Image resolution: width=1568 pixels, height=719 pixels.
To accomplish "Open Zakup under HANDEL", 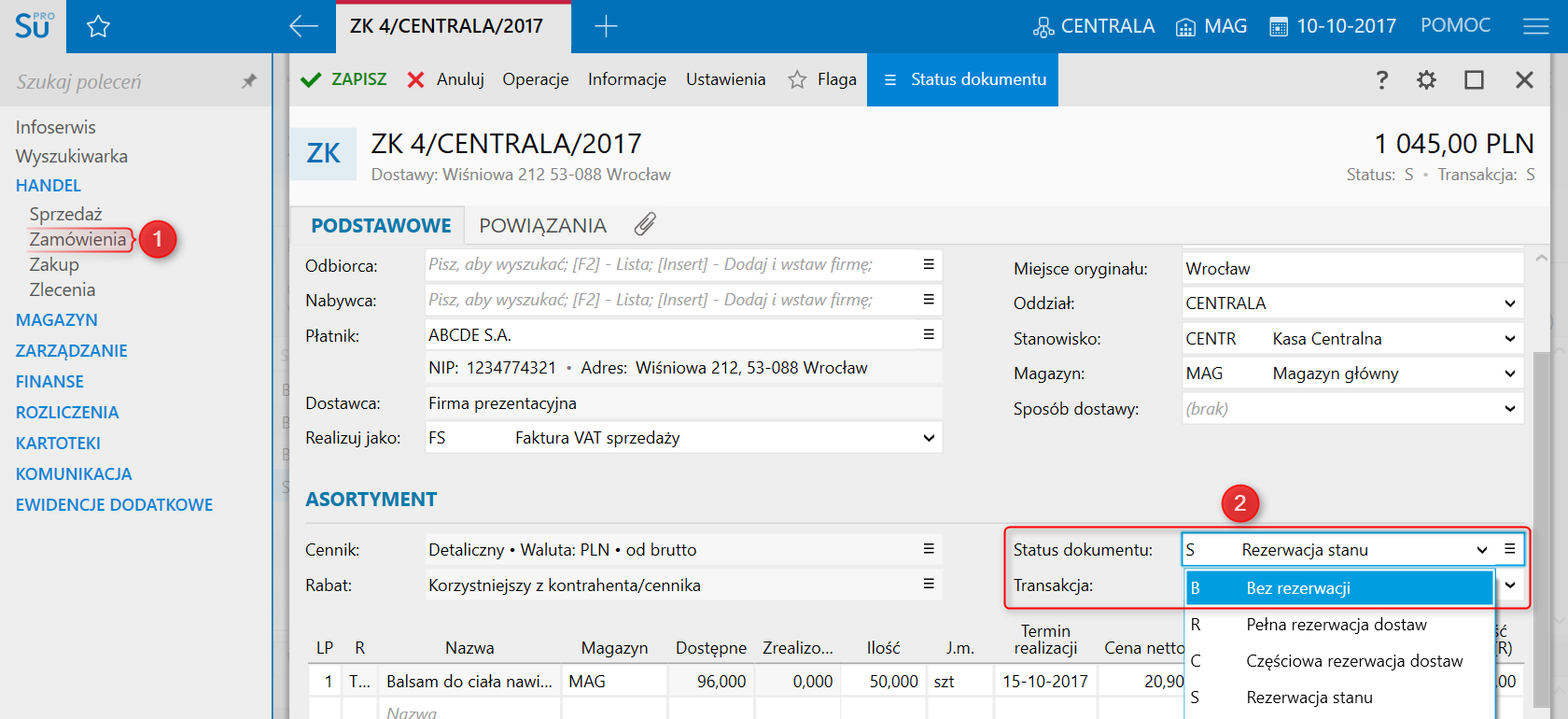I will point(54,264).
